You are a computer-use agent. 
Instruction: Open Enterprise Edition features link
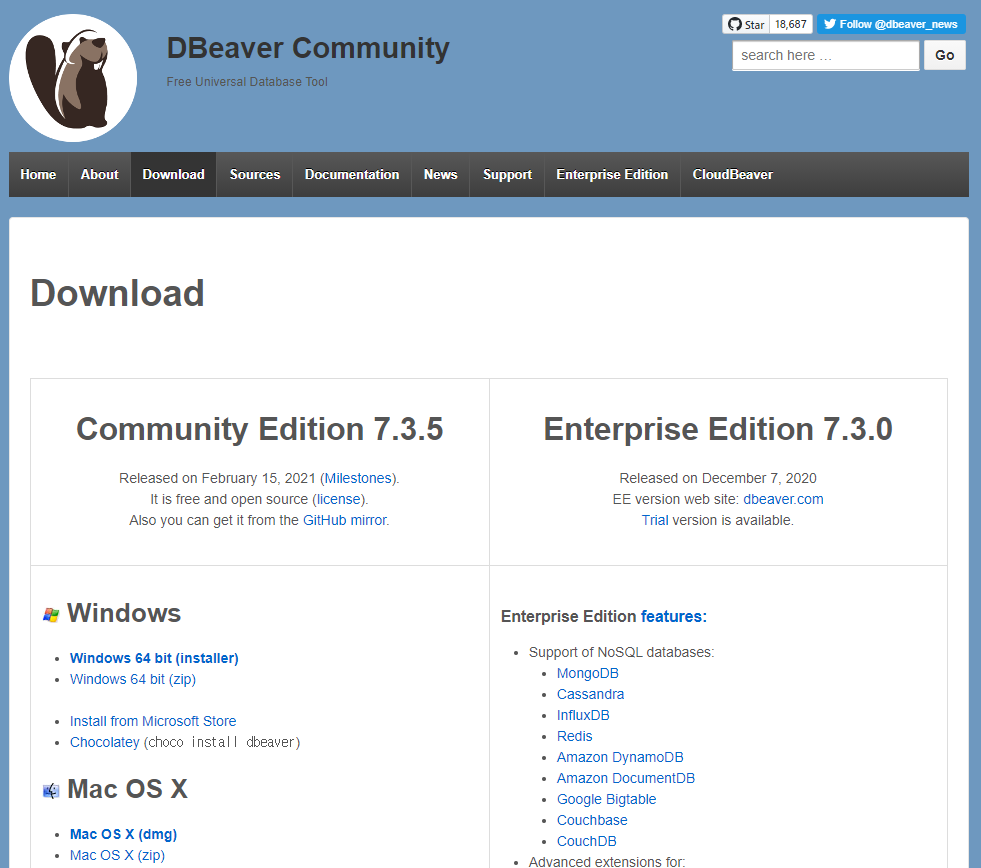[x=674, y=616]
